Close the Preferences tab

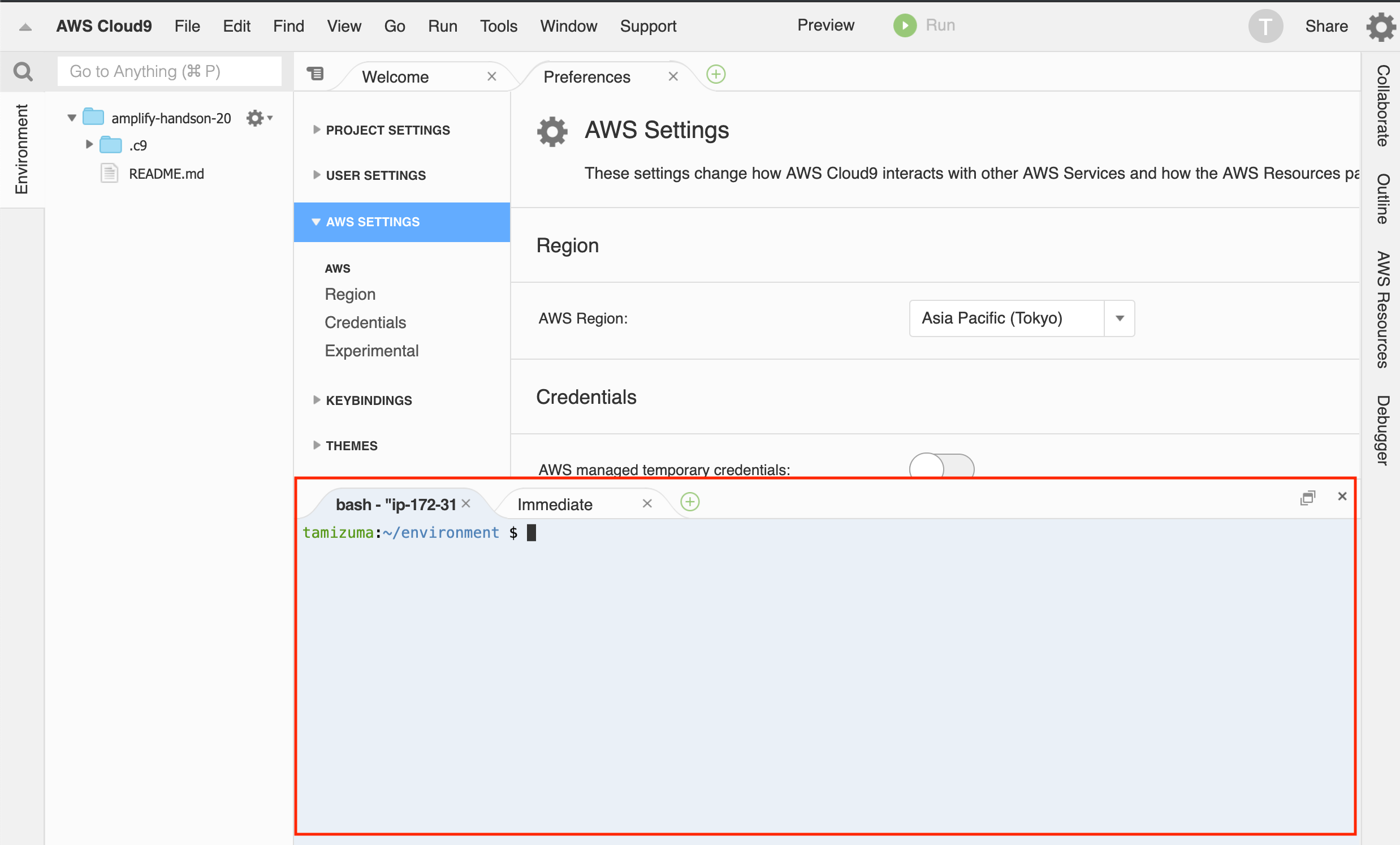[x=673, y=76]
